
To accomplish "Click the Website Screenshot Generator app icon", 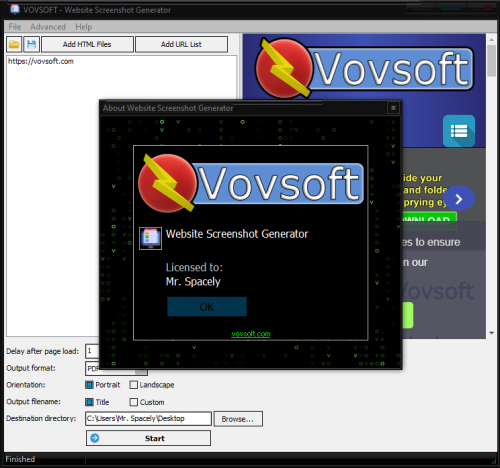I will [x=150, y=238].
